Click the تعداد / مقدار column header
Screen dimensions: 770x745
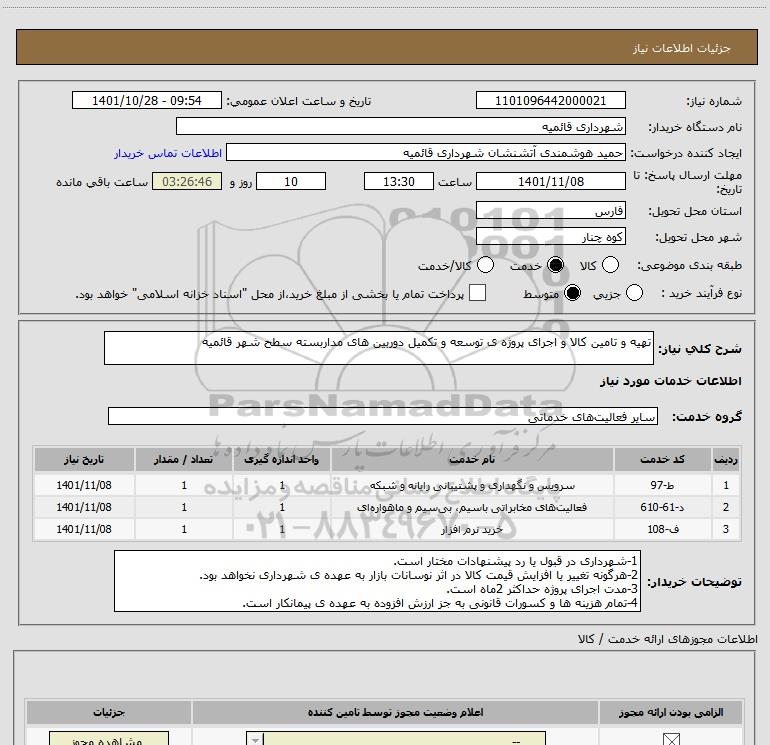click(184, 459)
